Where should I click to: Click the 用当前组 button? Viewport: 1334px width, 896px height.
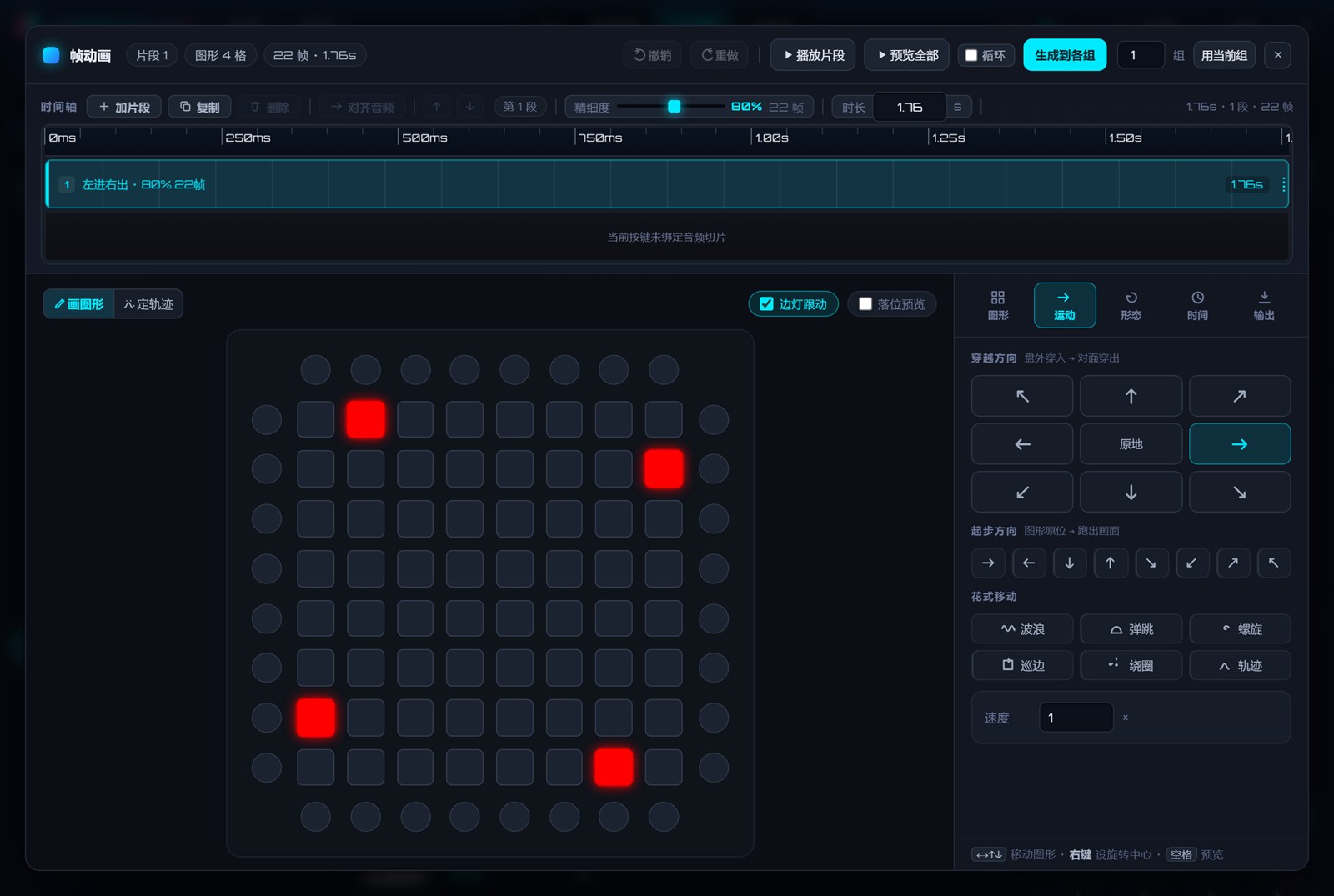[1224, 55]
